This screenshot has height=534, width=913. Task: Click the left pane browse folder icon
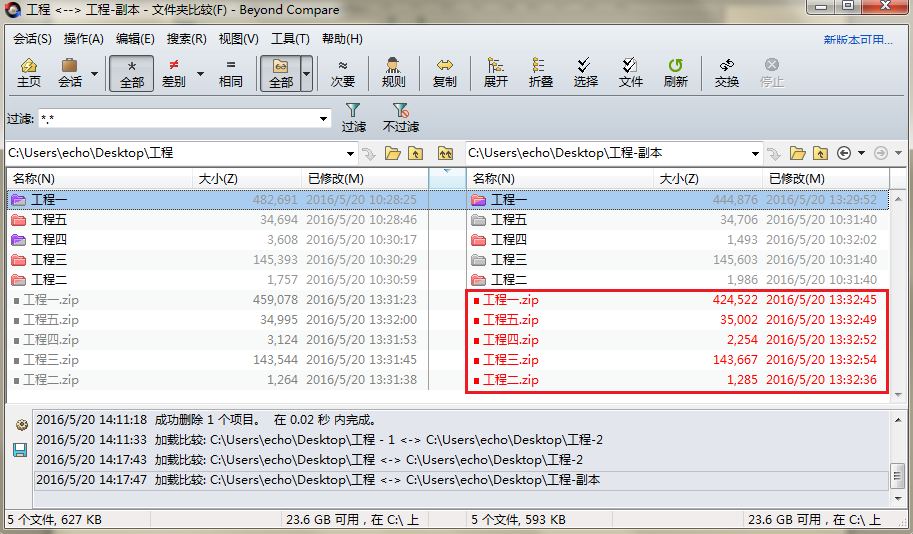tap(393, 153)
